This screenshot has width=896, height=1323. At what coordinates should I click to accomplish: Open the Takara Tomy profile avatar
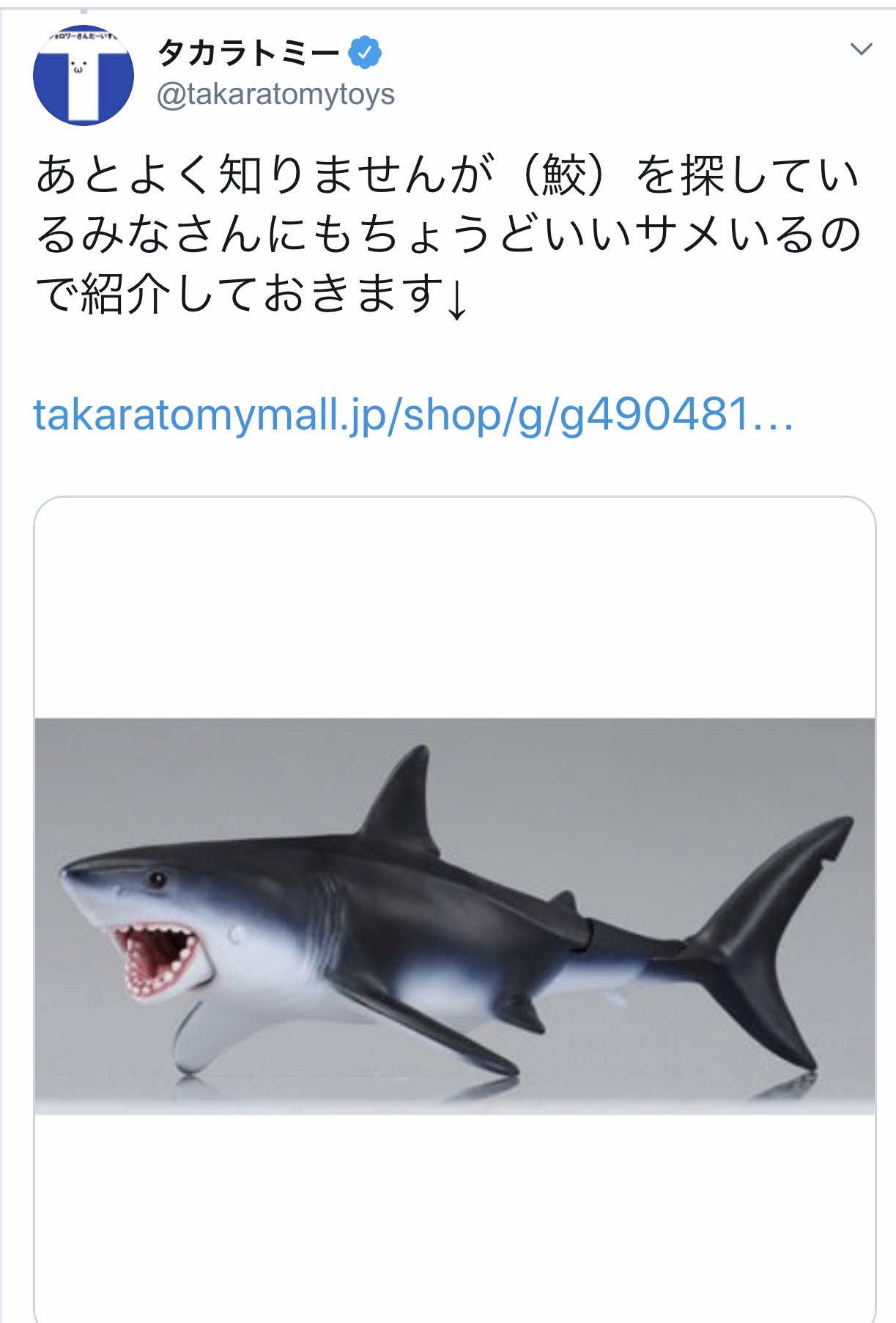(84, 75)
